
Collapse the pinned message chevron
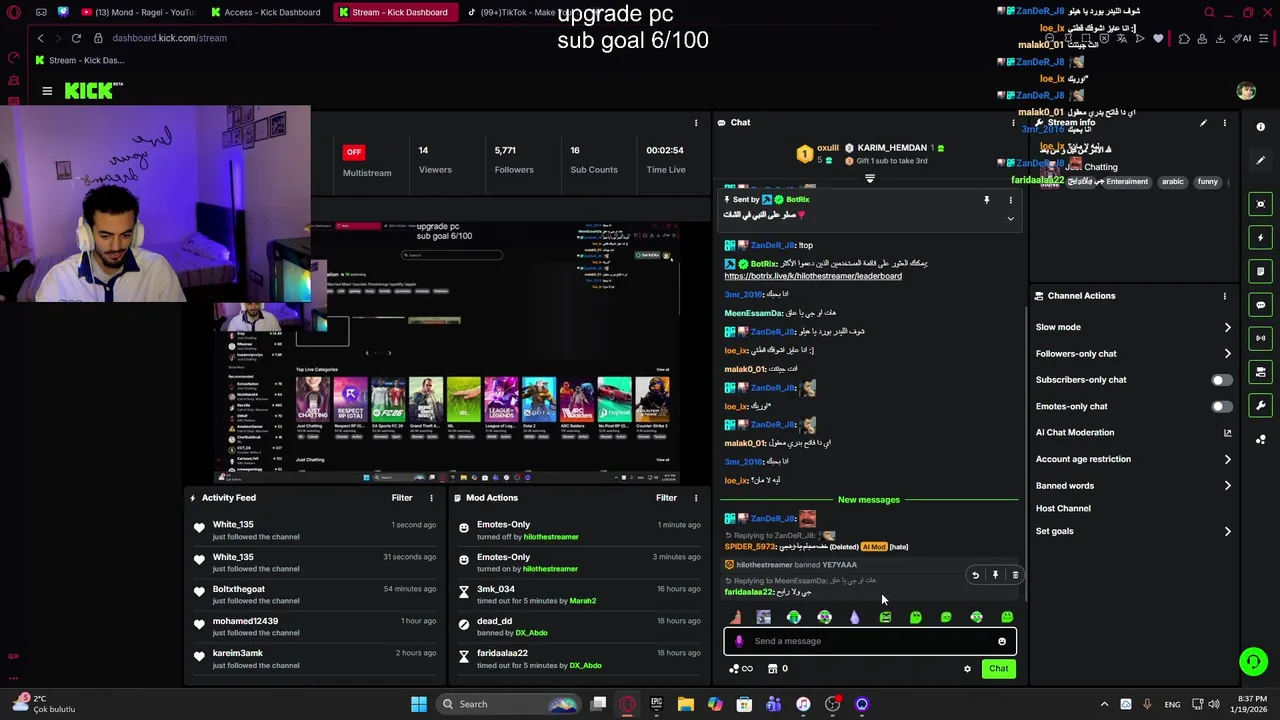[x=1010, y=218]
